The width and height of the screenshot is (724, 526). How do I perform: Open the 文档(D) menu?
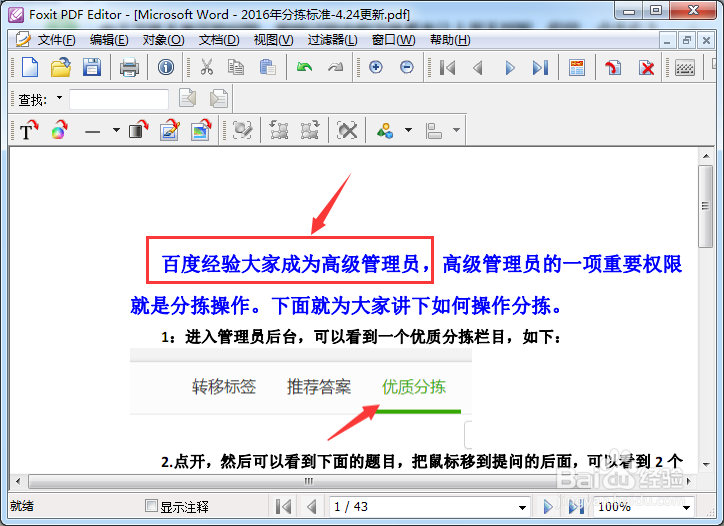click(x=219, y=40)
